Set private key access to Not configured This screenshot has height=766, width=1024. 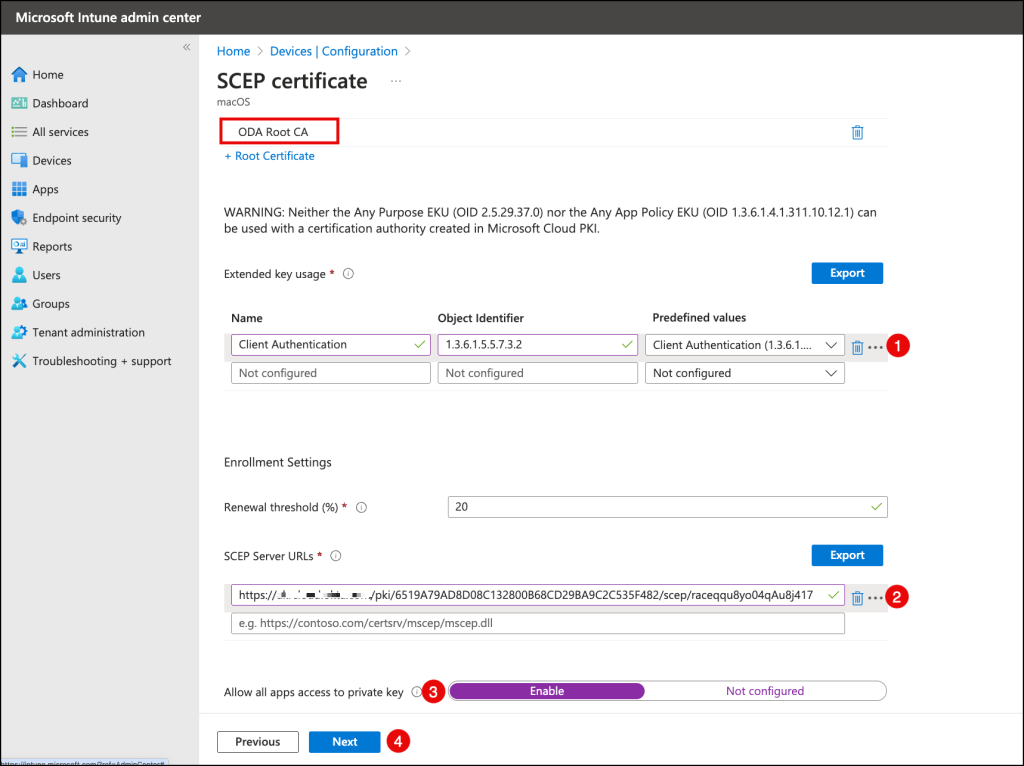pos(765,691)
